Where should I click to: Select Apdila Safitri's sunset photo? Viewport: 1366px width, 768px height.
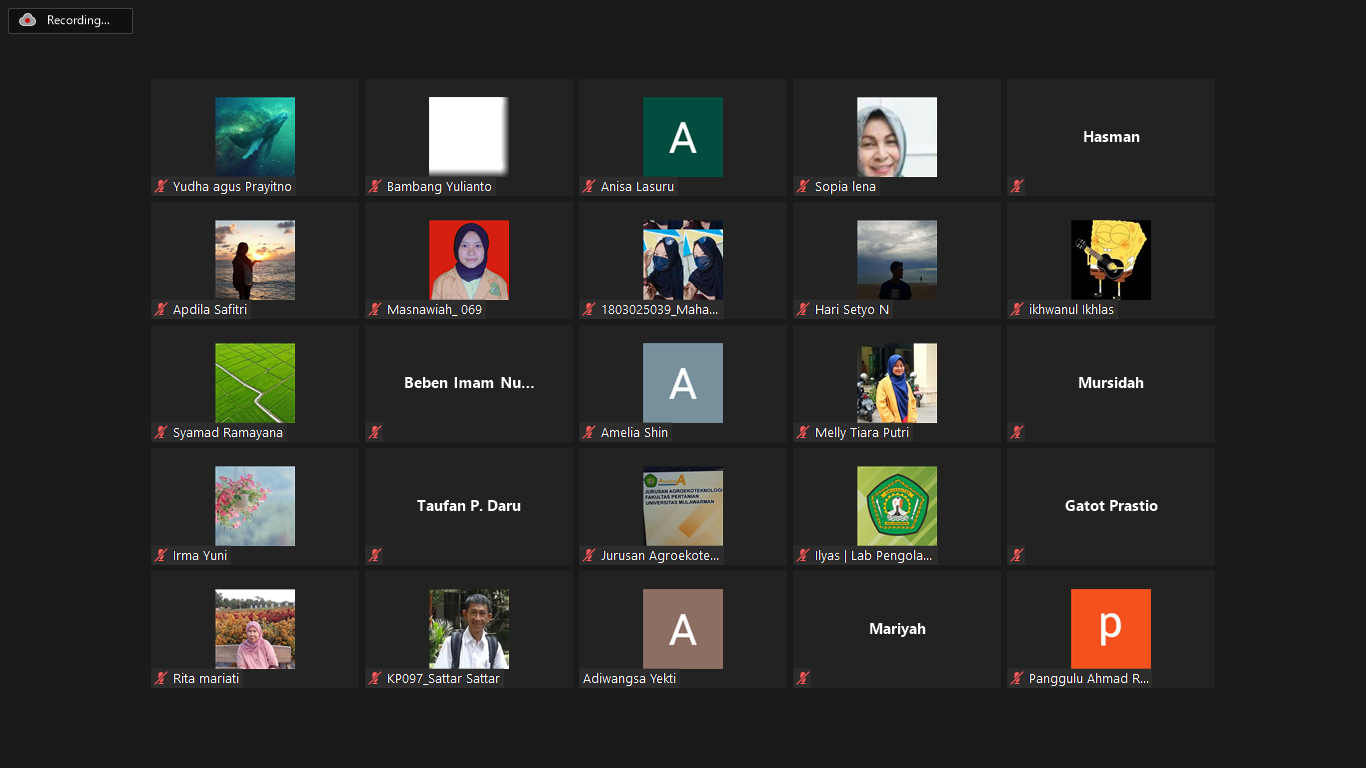point(255,260)
